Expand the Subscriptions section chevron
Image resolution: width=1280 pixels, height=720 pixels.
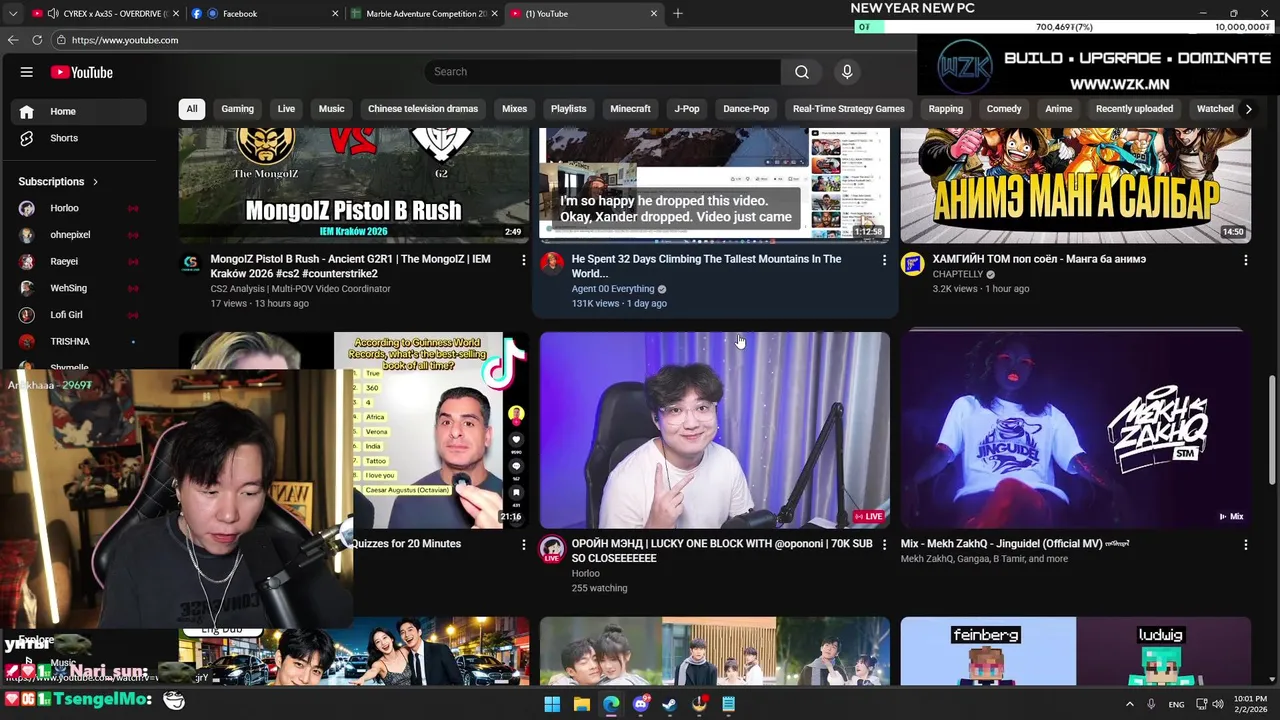pos(95,182)
